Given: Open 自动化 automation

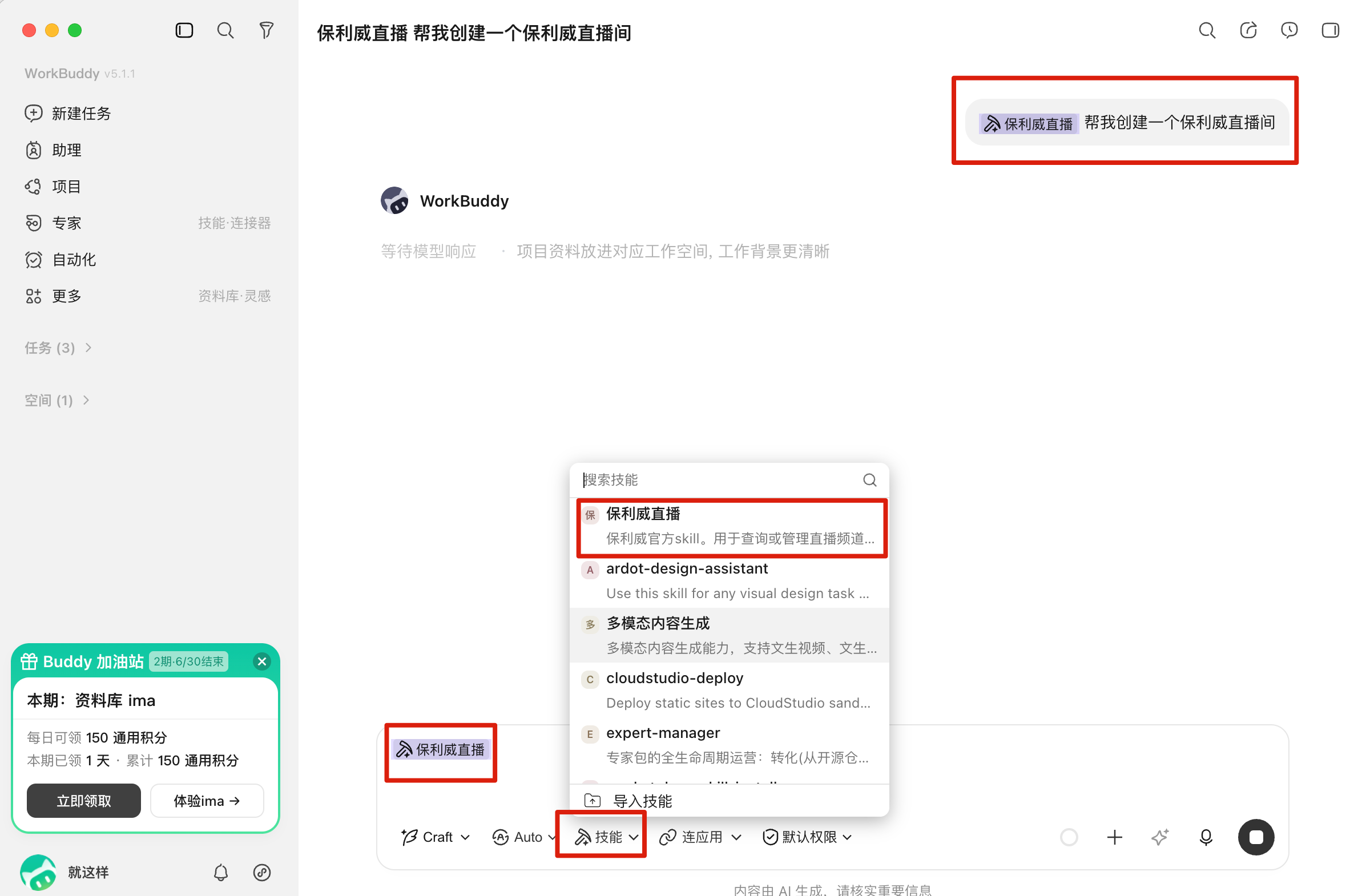Looking at the screenshot, I should click(x=61, y=260).
